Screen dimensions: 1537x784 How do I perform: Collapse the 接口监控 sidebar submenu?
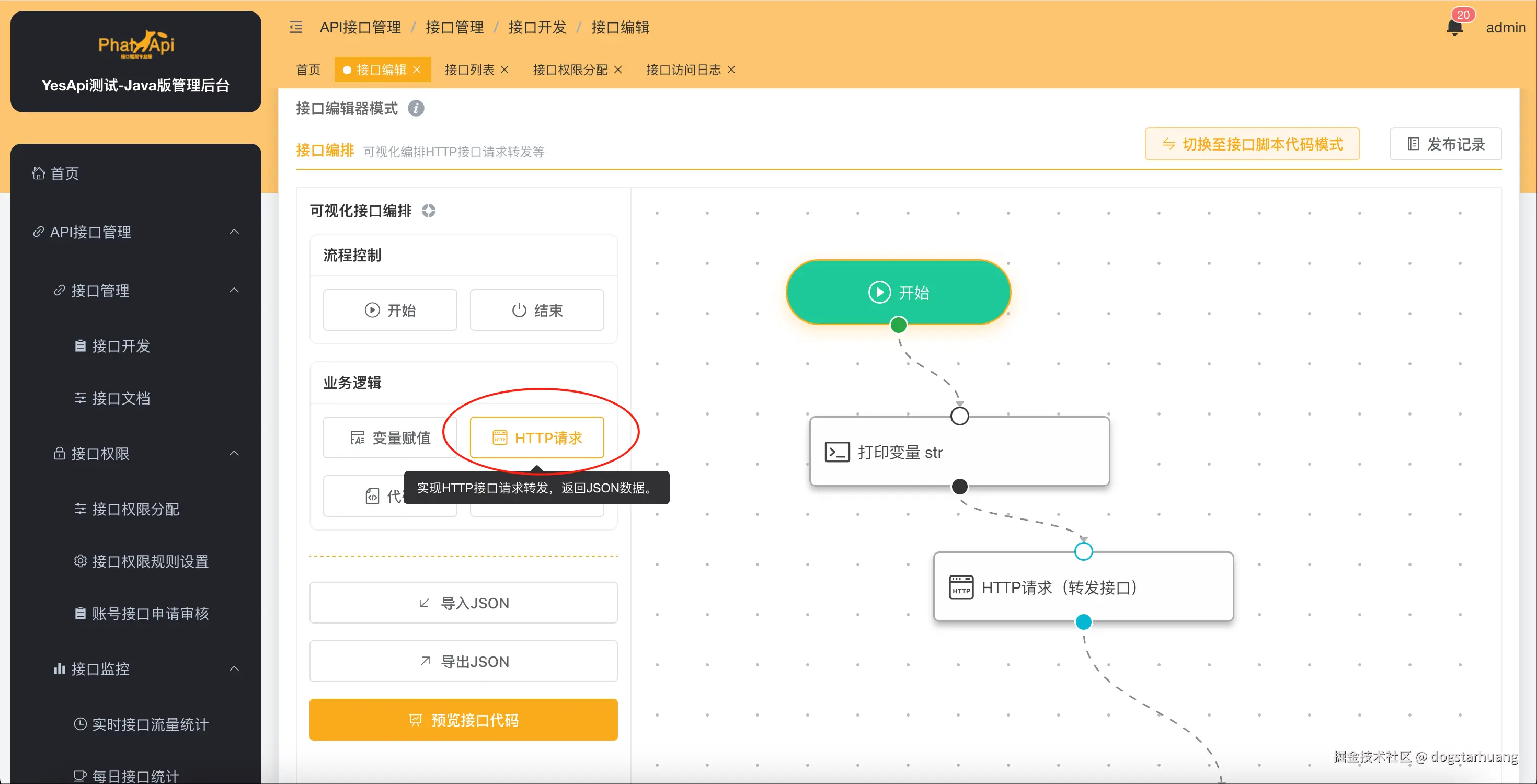click(x=235, y=668)
